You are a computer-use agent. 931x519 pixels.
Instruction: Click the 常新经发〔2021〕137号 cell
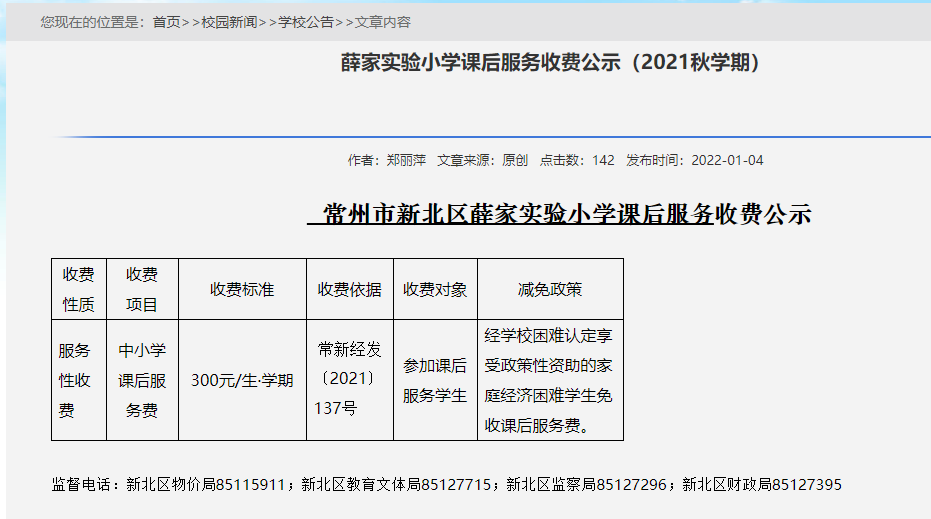(350, 380)
